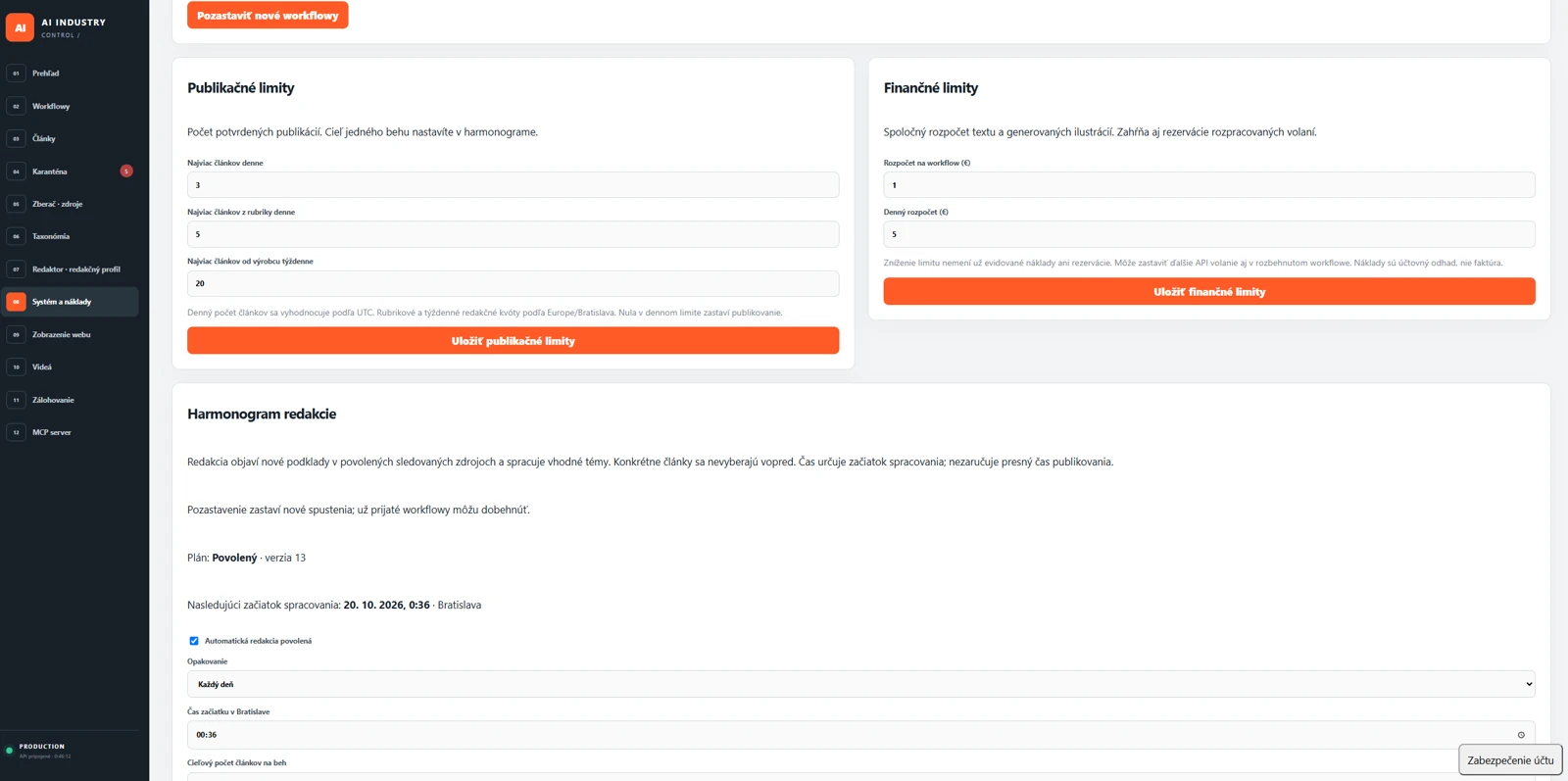This screenshot has width=1568, height=781.
Task: Click the orange 08 Systém badge
Action: 16,302
